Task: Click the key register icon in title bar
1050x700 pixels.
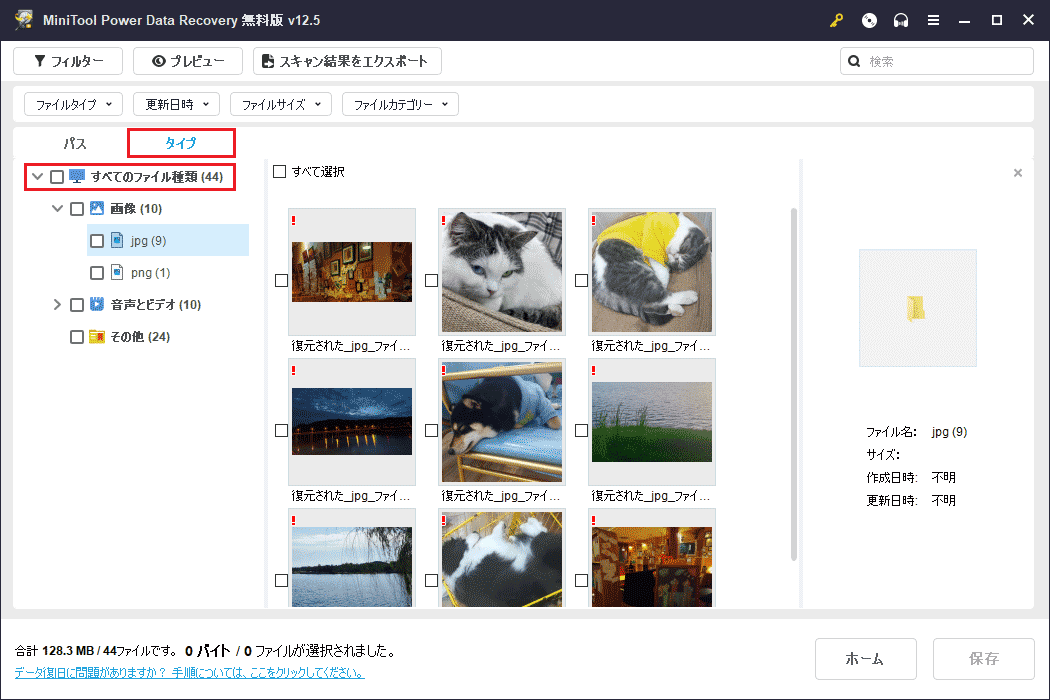Action: coord(836,20)
